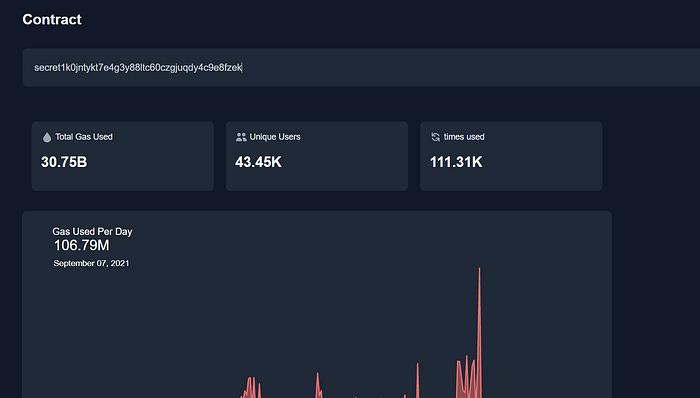Click the times used refresh icon

click(435, 137)
